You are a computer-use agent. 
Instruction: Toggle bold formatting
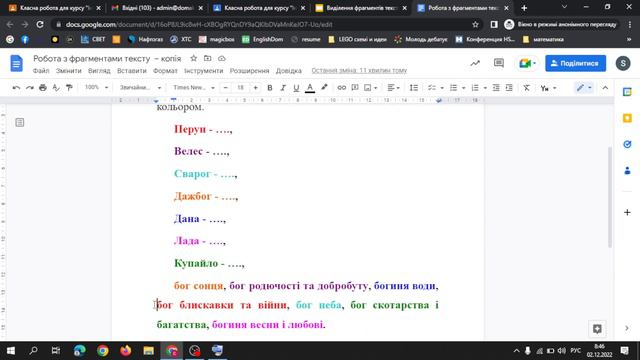(x=269, y=88)
